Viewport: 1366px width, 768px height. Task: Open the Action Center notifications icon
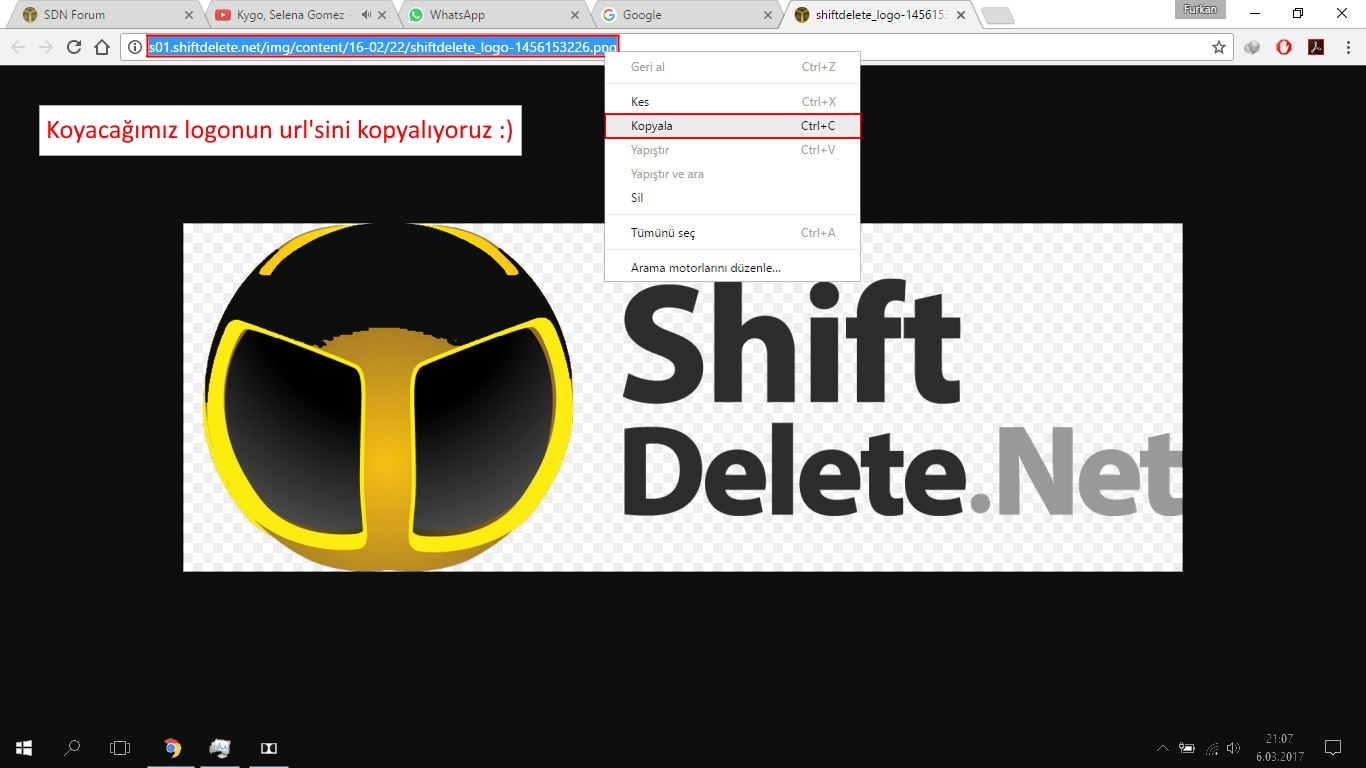(1332, 747)
